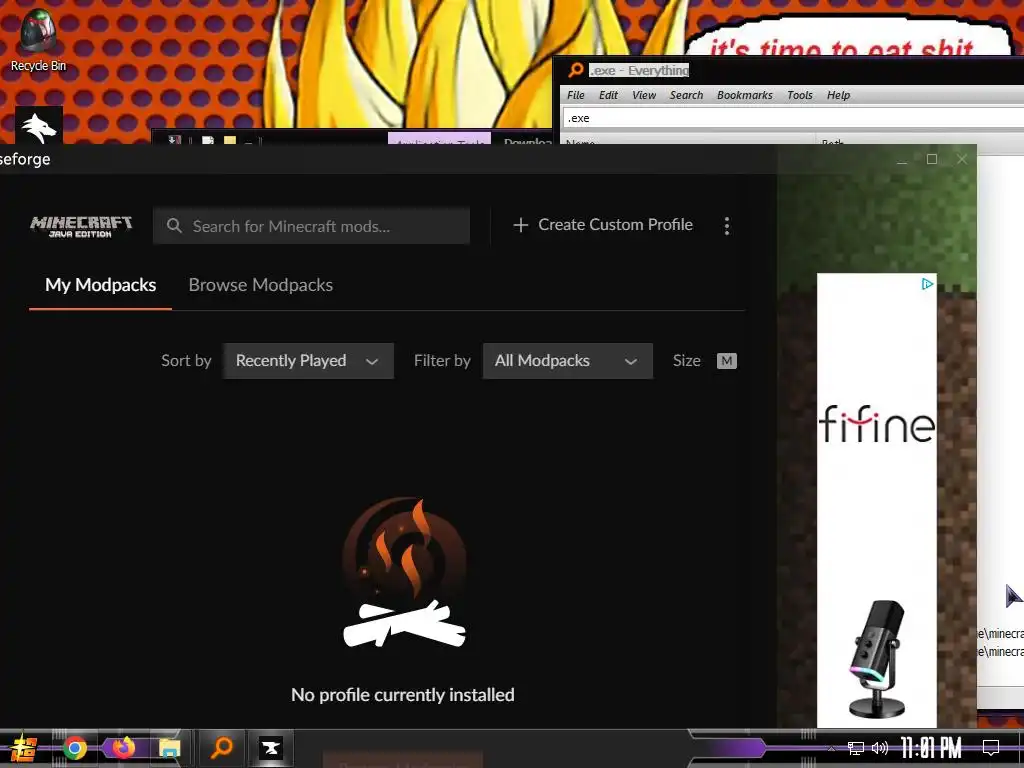Click the campfire no-profile illustration
This screenshot has width=1024, height=768.
(404, 573)
